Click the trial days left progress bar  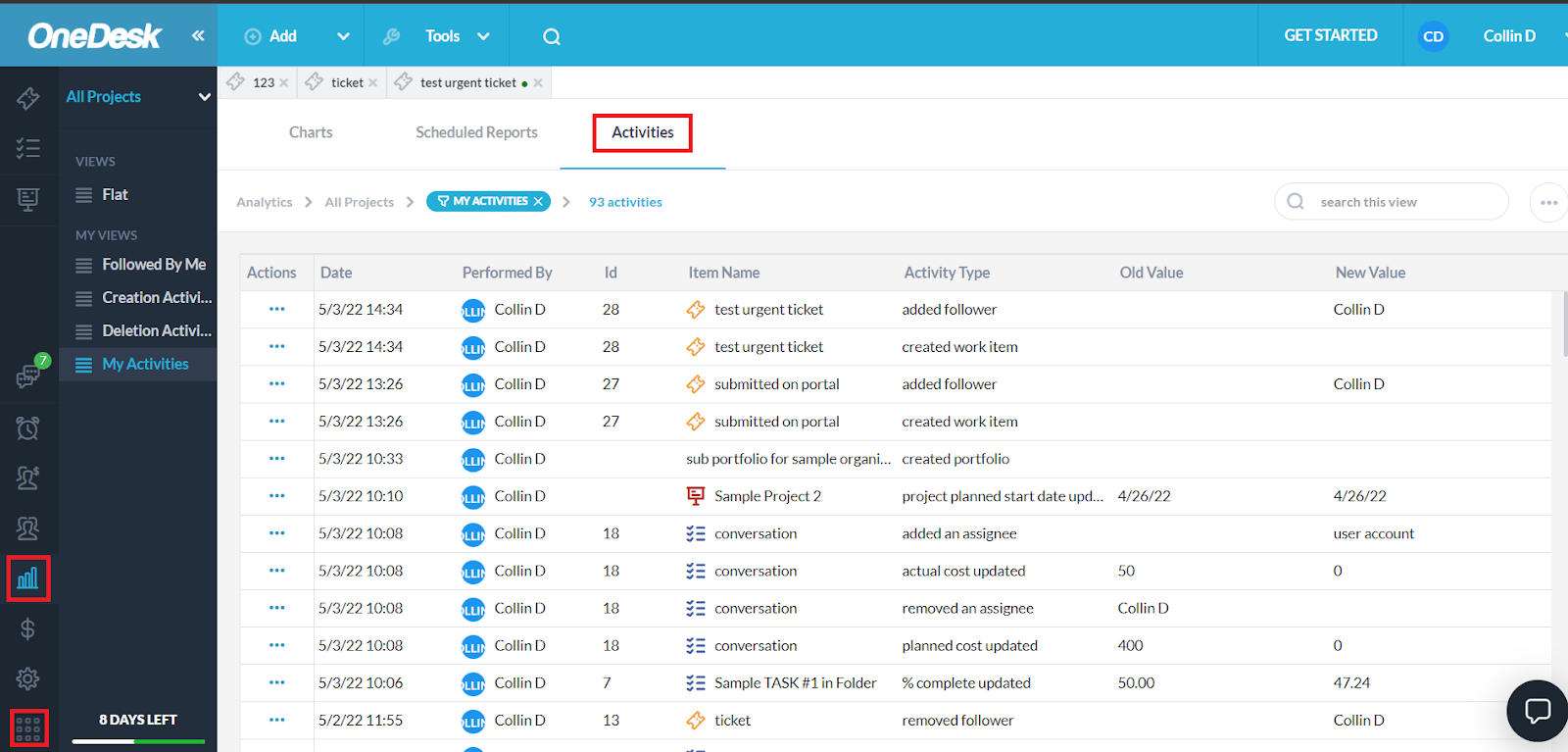[138, 741]
